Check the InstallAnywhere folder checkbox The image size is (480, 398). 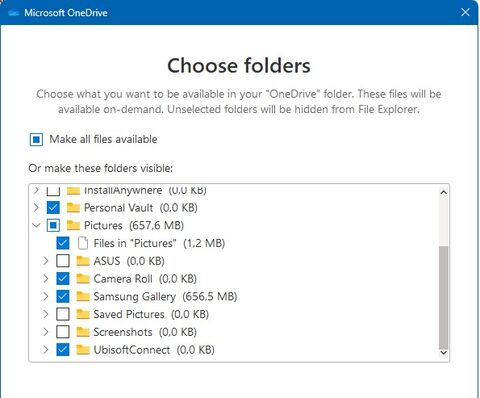pyautogui.click(x=53, y=191)
